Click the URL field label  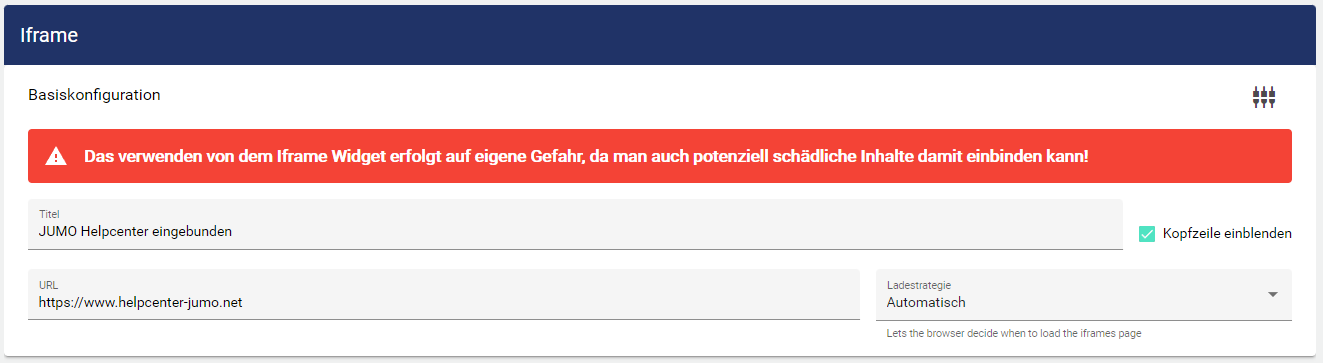pyautogui.click(x=48, y=285)
